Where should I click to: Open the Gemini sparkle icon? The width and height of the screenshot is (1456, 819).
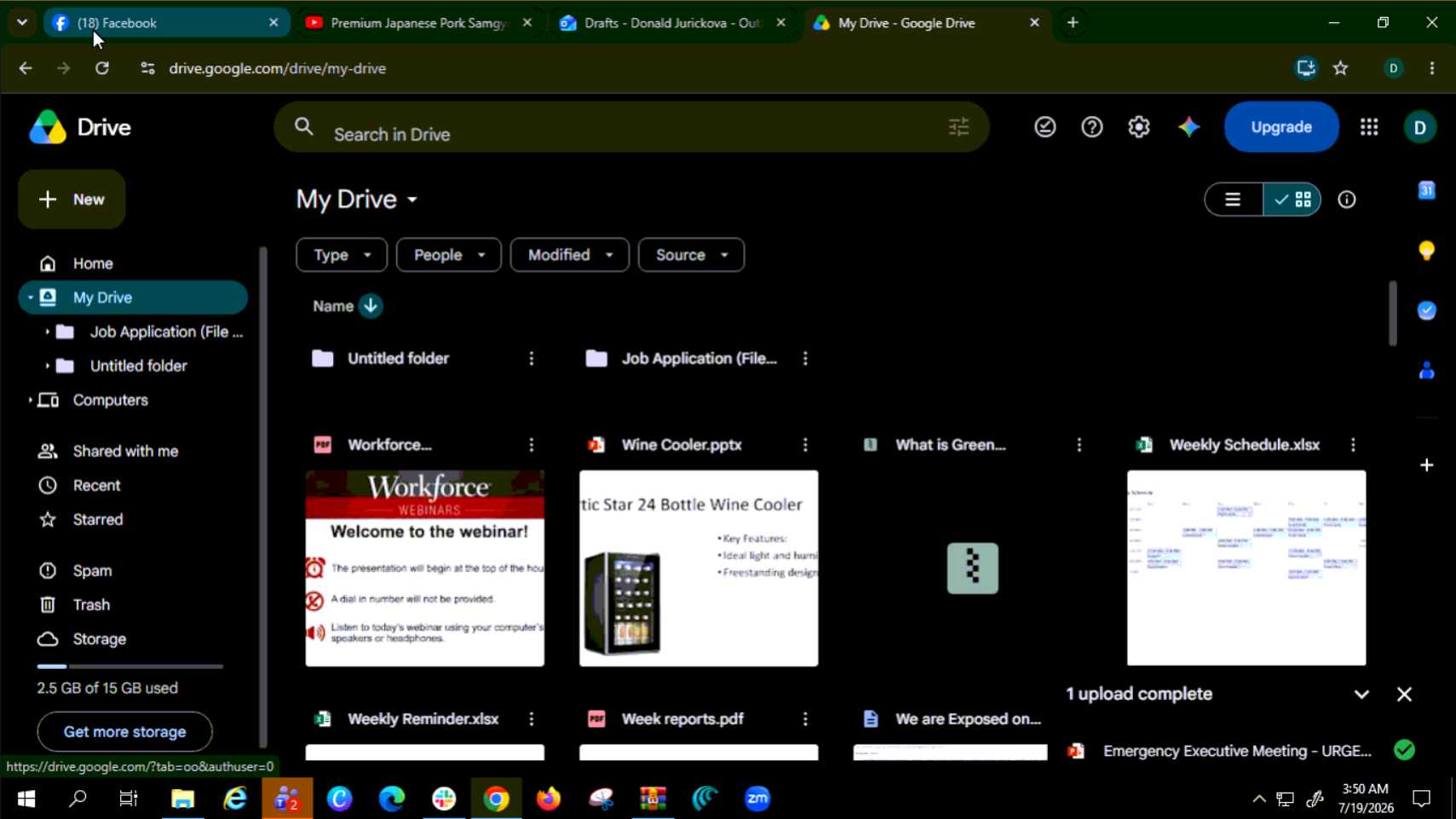[1188, 127]
